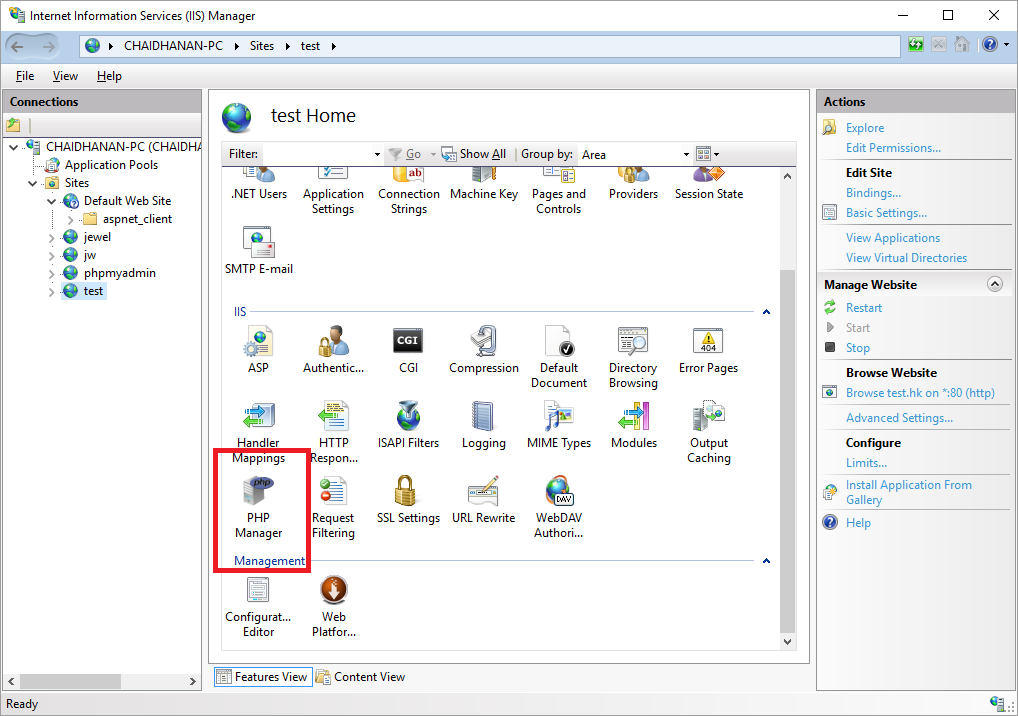This screenshot has height=716, width=1018.
Task: Open Handler Mappings
Action: 258,432
